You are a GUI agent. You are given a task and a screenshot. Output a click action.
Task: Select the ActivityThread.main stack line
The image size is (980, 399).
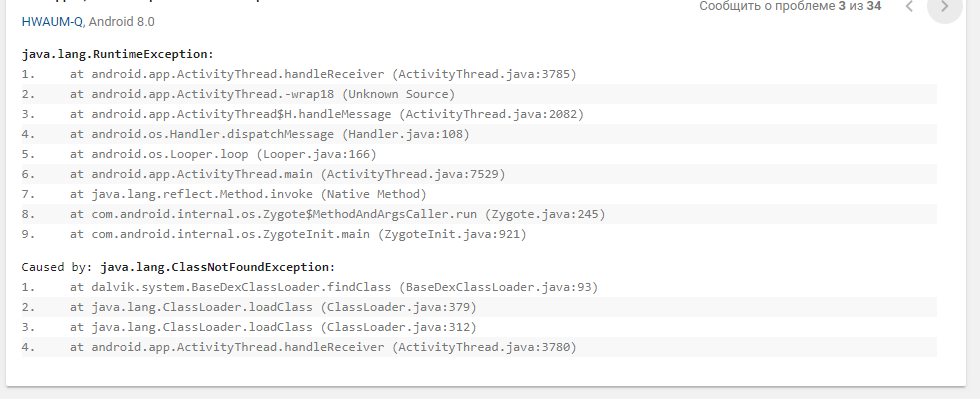point(479,174)
